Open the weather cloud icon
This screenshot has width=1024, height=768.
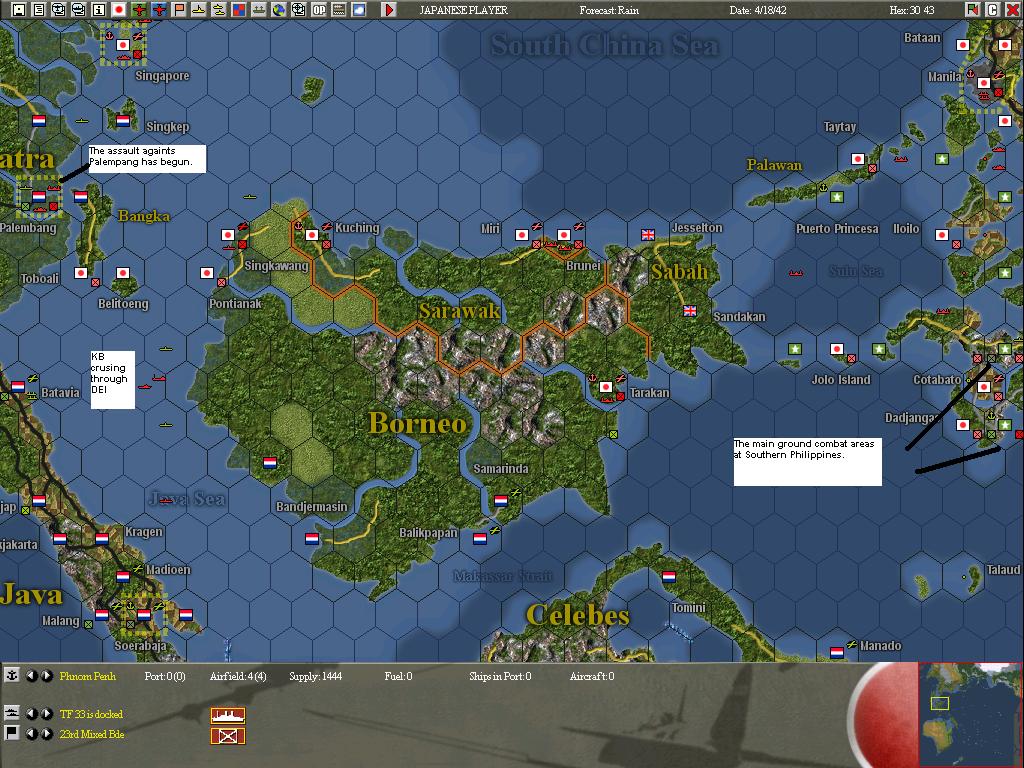(x=359, y=10)
